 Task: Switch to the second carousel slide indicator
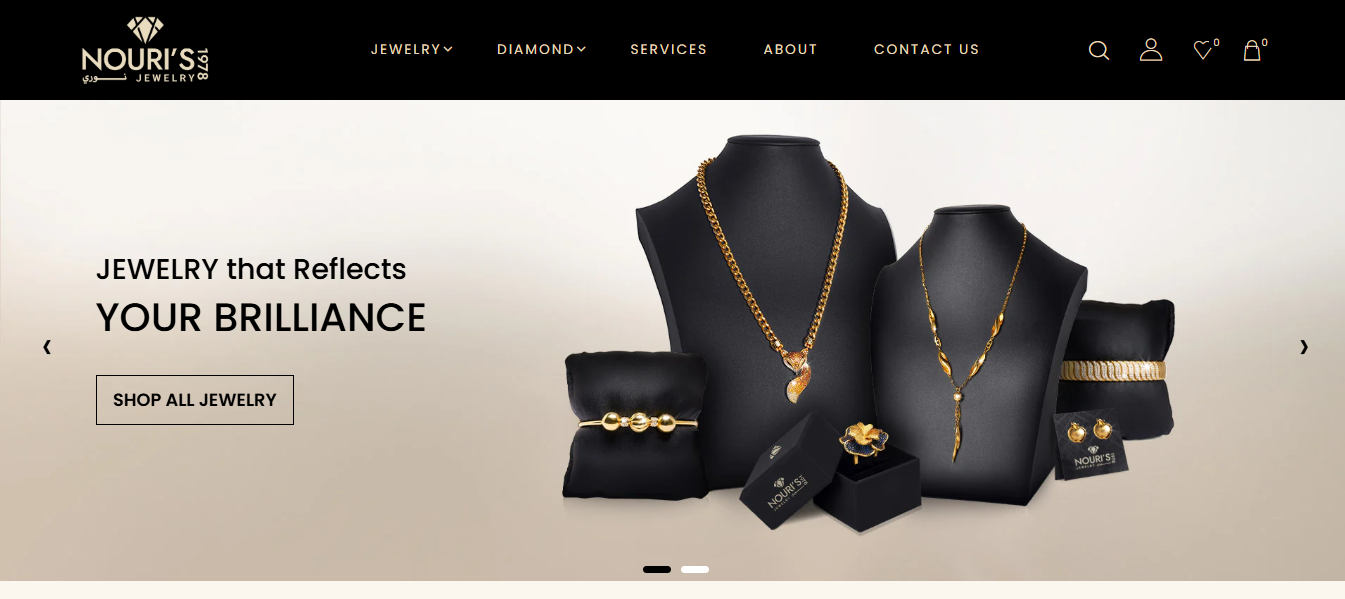[695, 569]
